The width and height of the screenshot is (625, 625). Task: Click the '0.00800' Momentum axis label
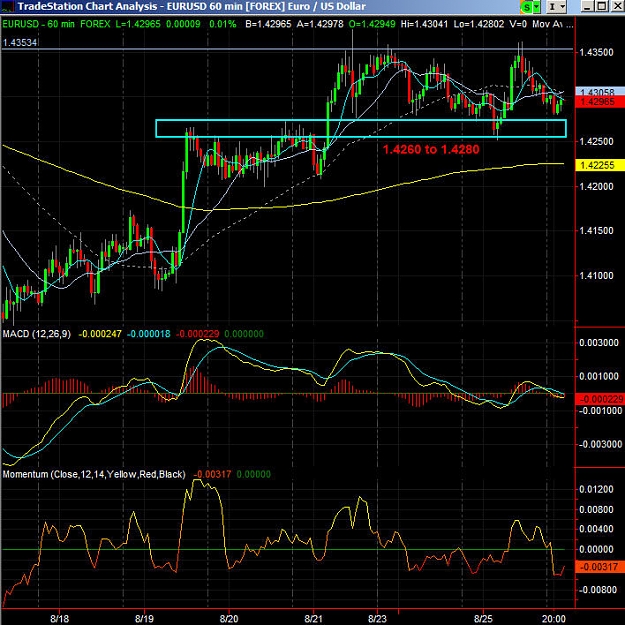596,509
